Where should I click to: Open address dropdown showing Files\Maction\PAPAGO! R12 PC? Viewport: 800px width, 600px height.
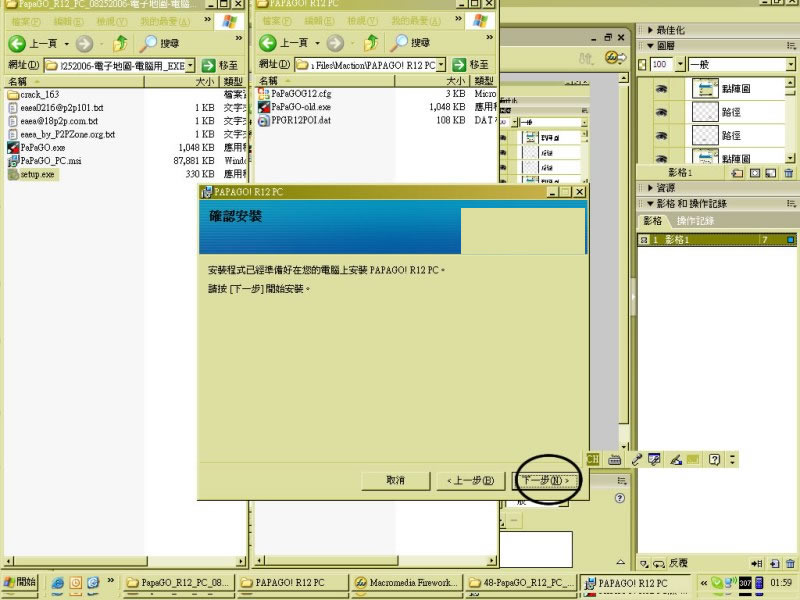click(441, 65)
